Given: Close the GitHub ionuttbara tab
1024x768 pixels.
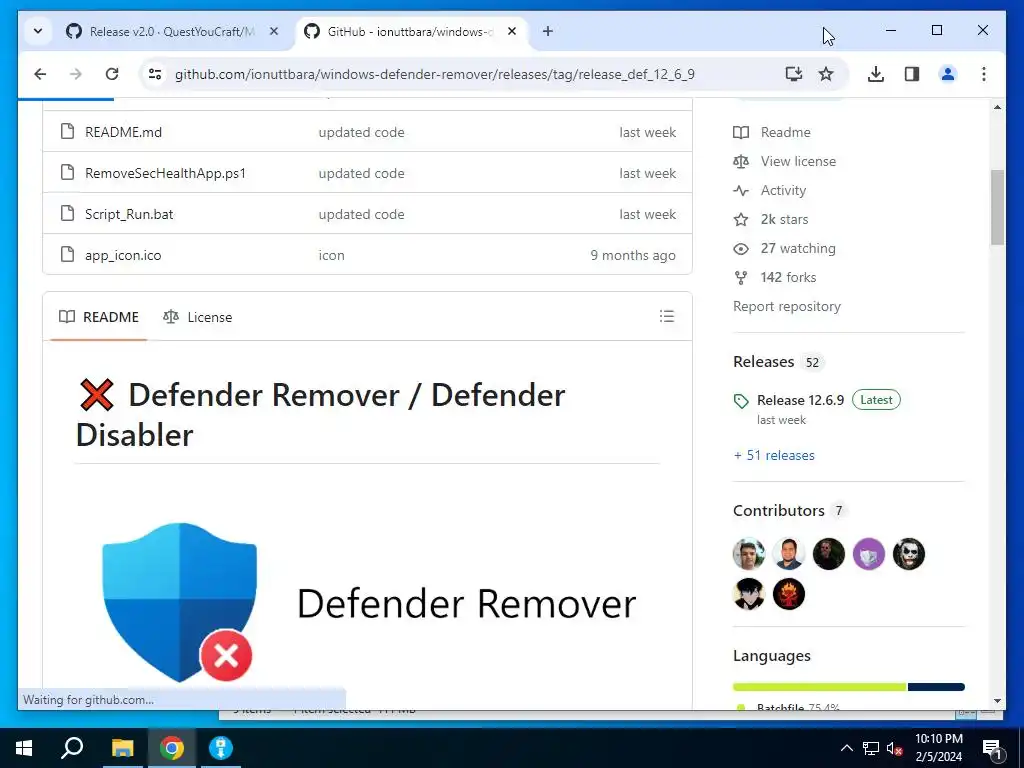Looking at the screenshot, I should coord(512,31).
